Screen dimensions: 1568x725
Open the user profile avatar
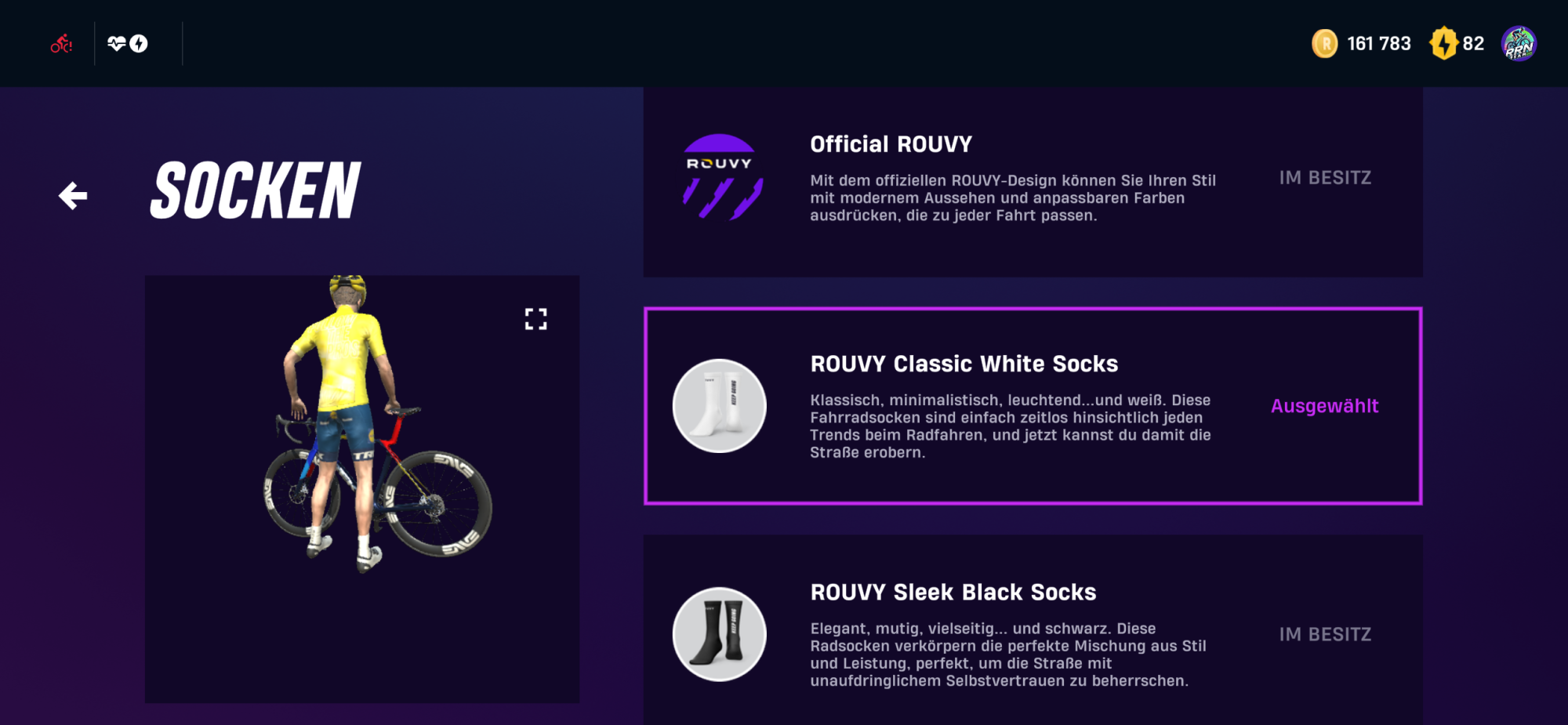pyautogui.click(x=1519, y=44)
